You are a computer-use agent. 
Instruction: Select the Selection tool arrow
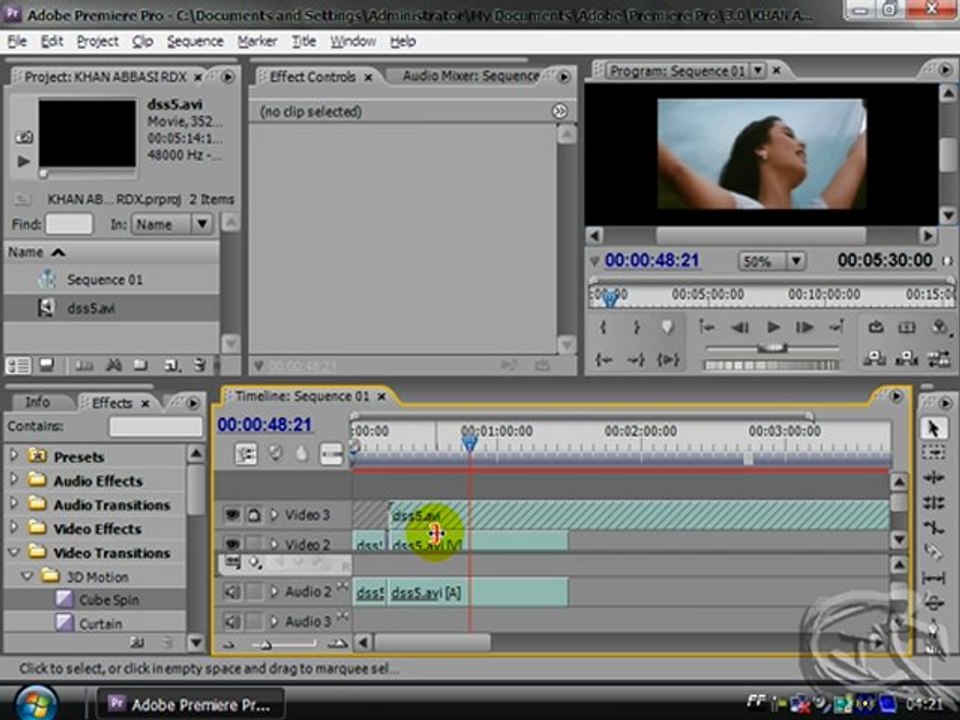tap(933, 429)
